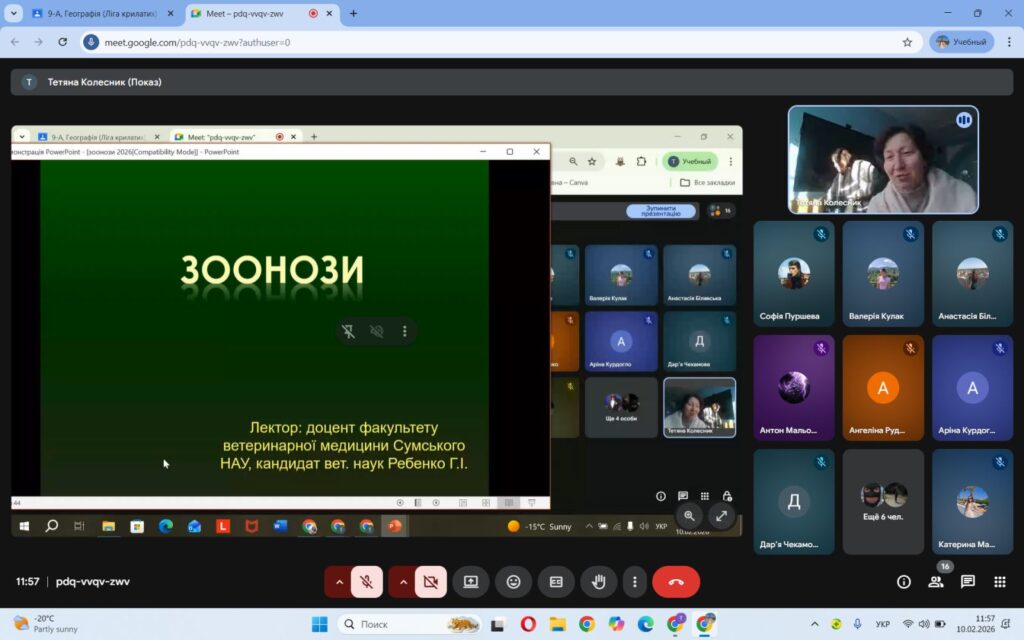Open the tab search chevron in Chrome
Image resolution: width=1024 pixels, height=640 pixels.
click(13, 14)
